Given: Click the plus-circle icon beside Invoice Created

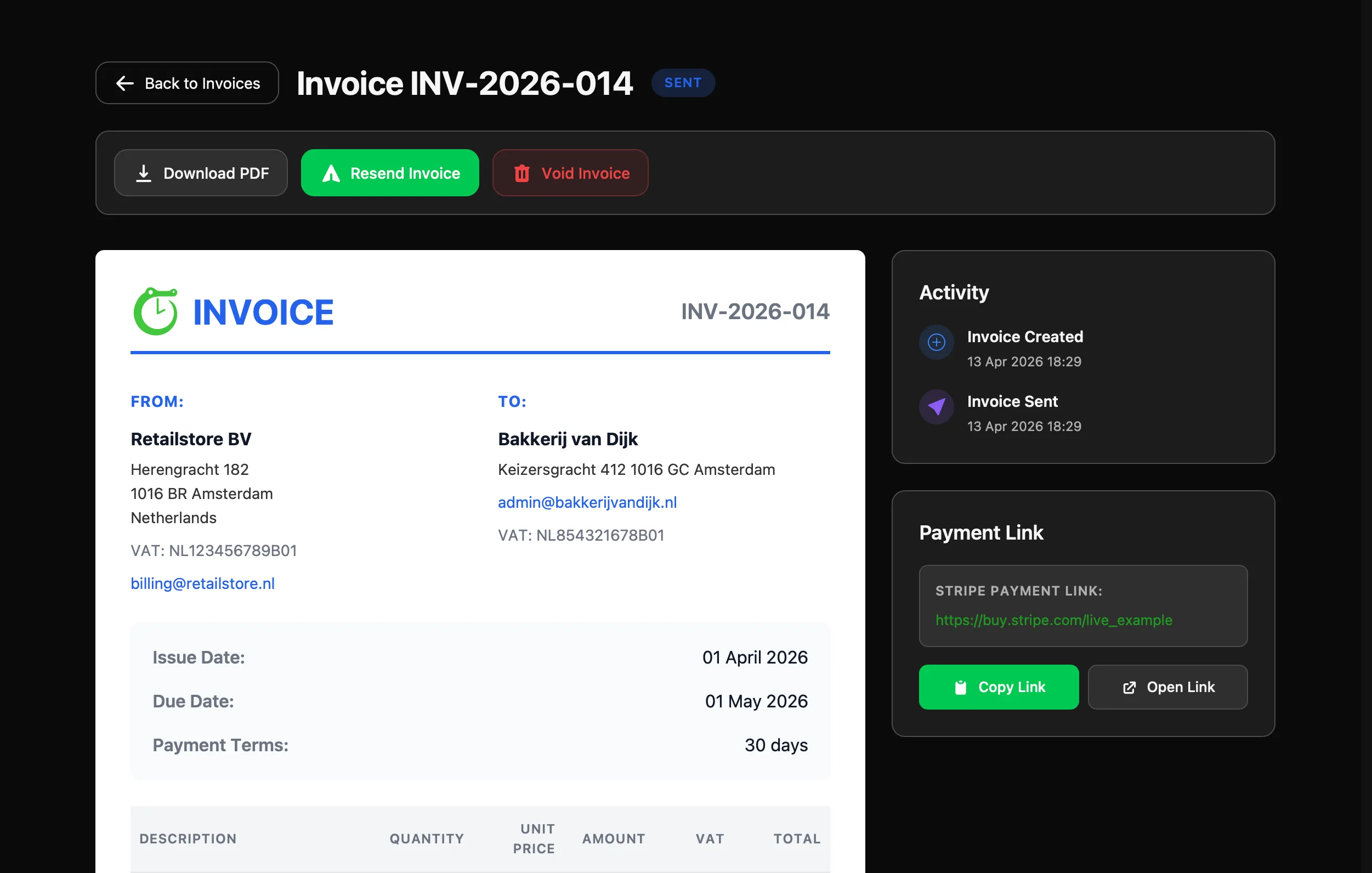Looking at the screenshot, I should [x=936, y=342].
